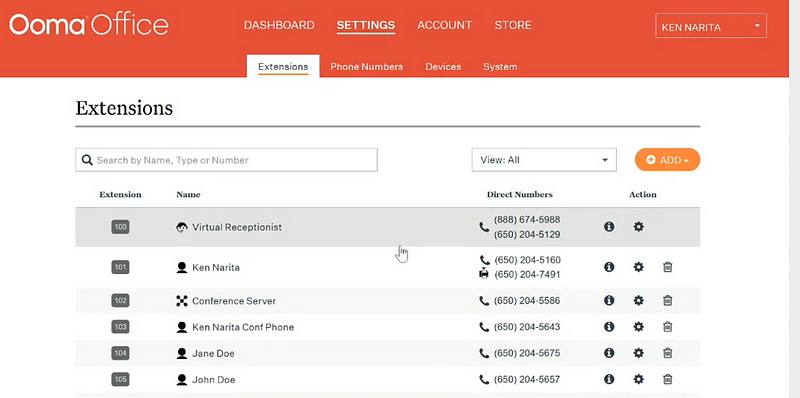Click the Conference Server network icon
800x398 pixels.
(x=182, y=301)
